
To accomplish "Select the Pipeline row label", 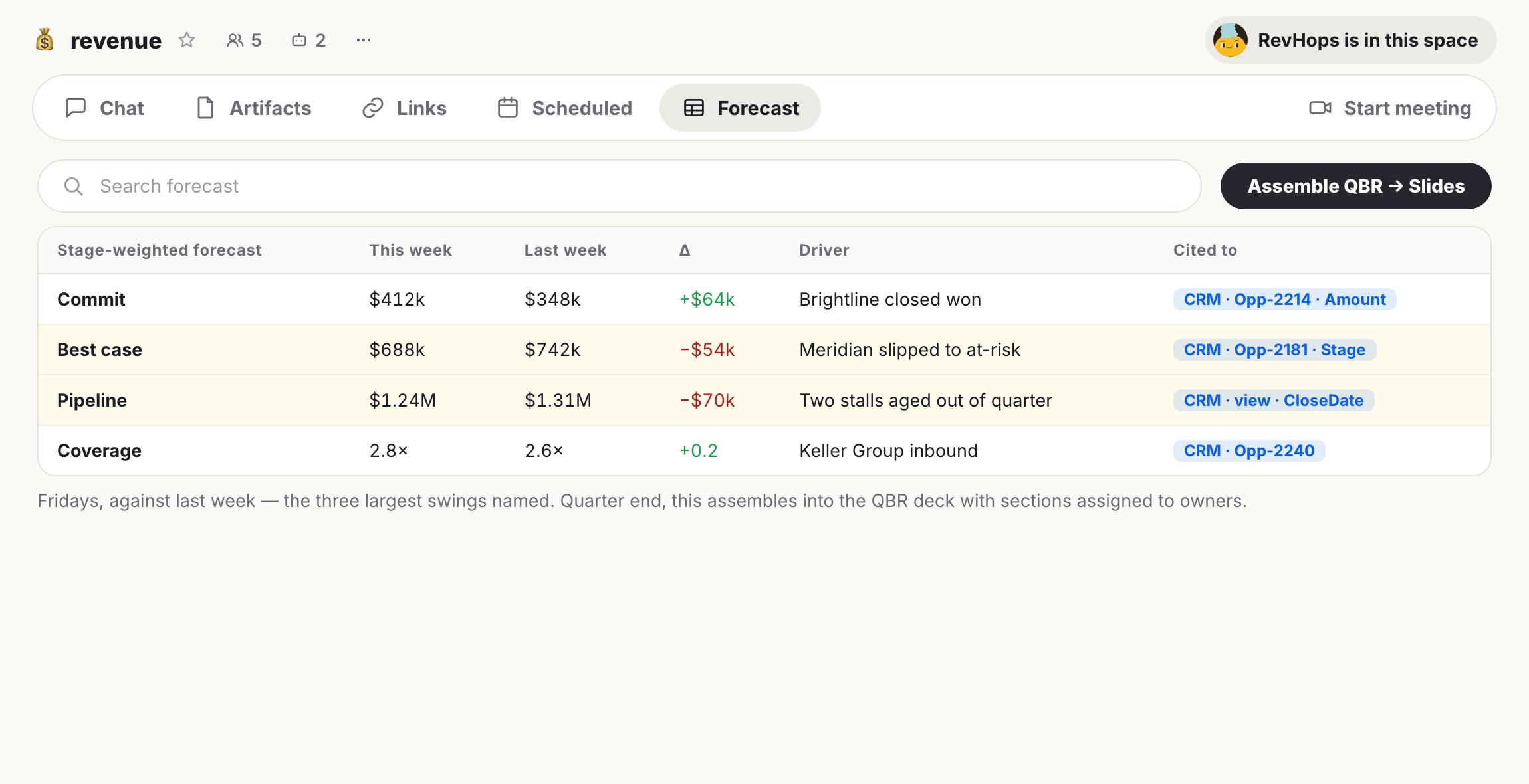I will point(92,400).
